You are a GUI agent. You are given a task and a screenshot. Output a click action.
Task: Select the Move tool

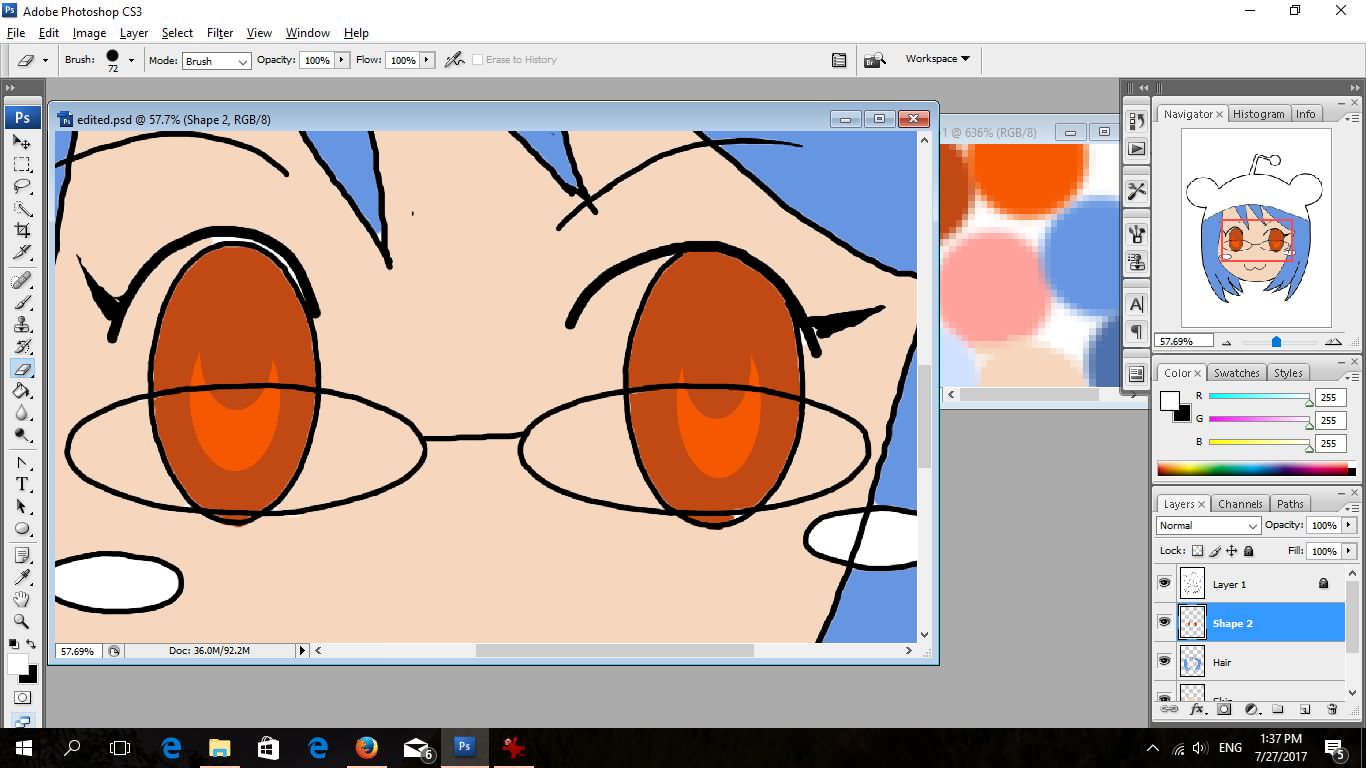22,142
